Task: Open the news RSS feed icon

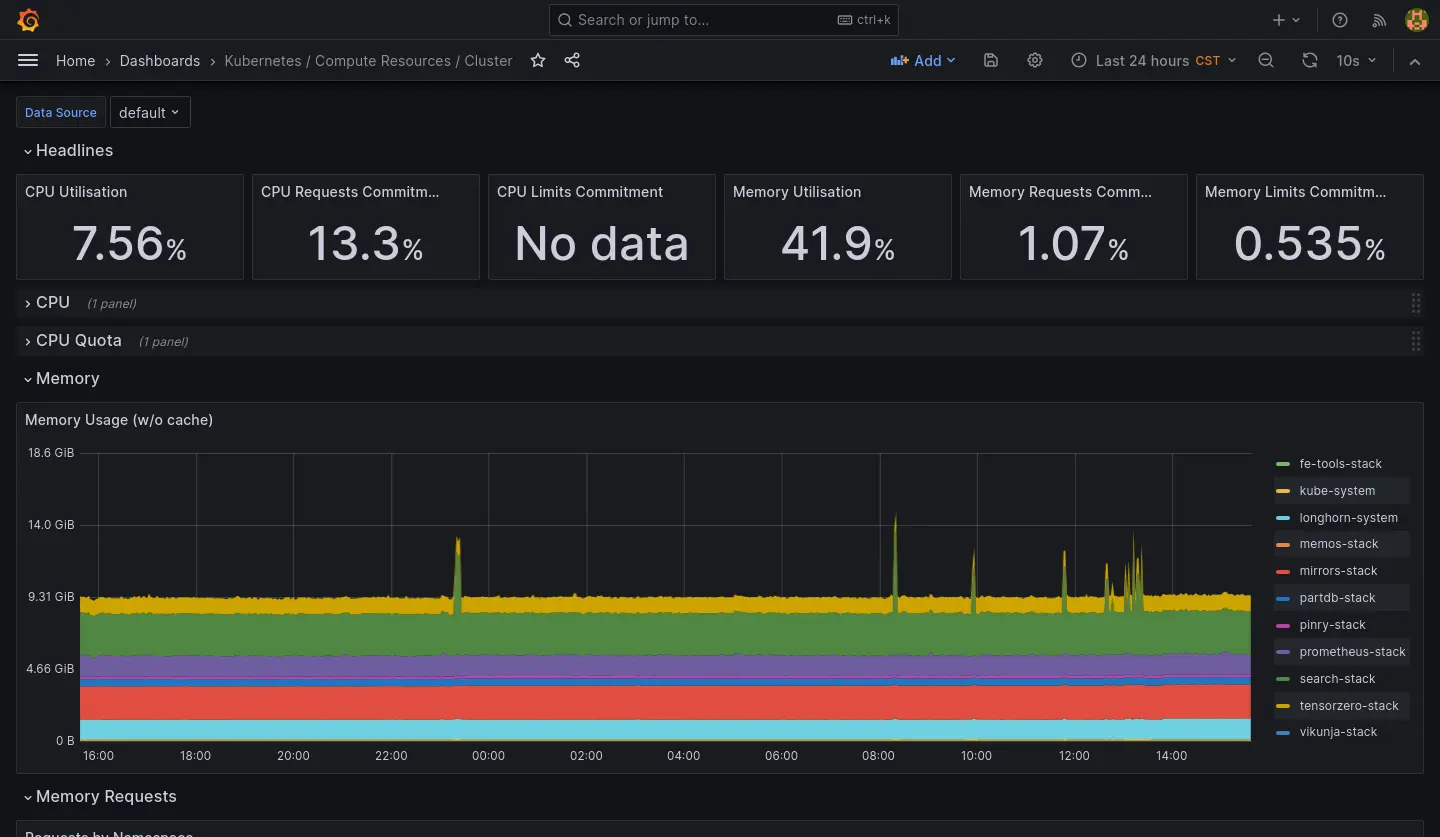Action: click(1379, 20)
